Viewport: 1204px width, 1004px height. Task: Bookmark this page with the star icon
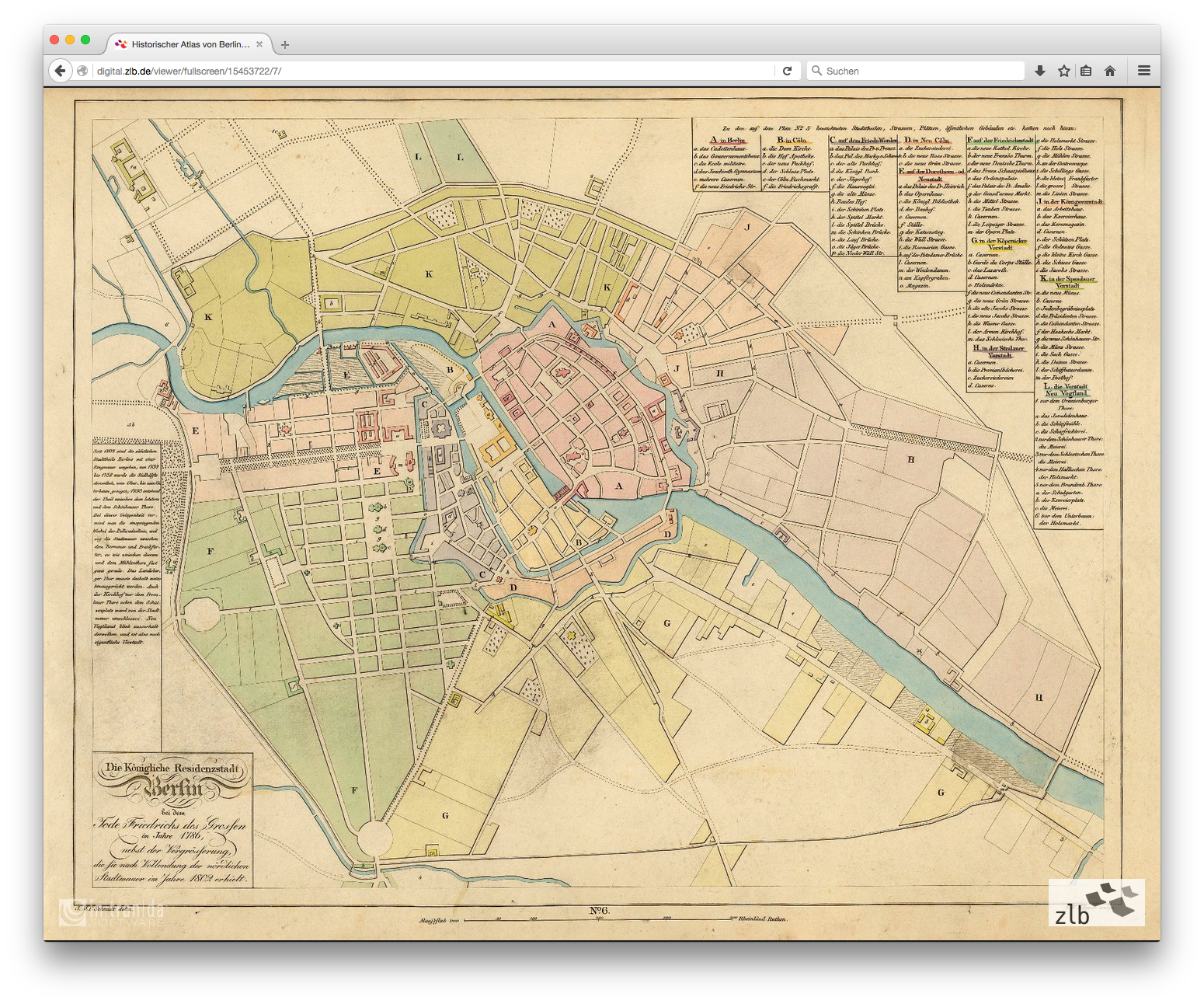click(1064, 71)
